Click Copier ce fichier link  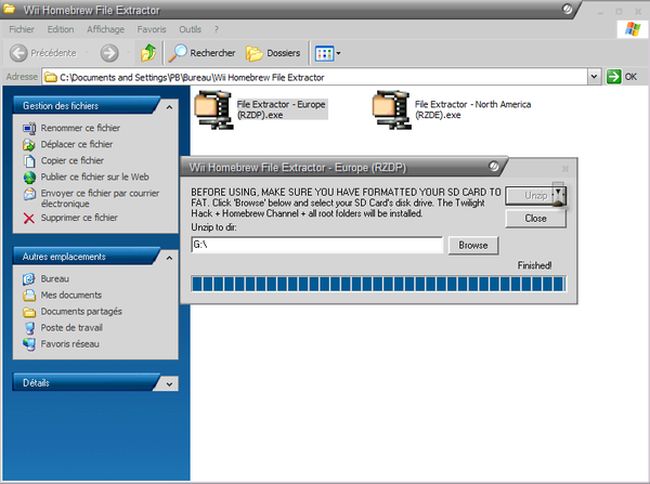pyautogui.click(x=72, y=160)
